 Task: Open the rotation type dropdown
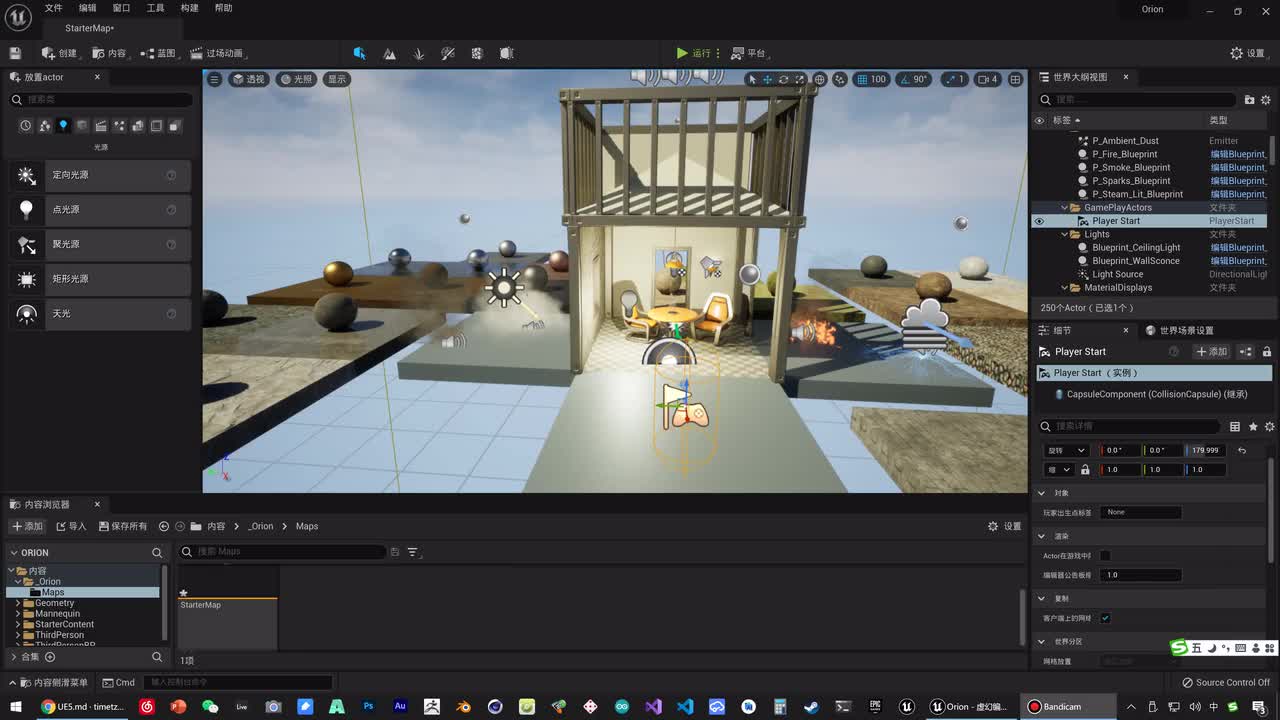click(x=1066, y=451)
